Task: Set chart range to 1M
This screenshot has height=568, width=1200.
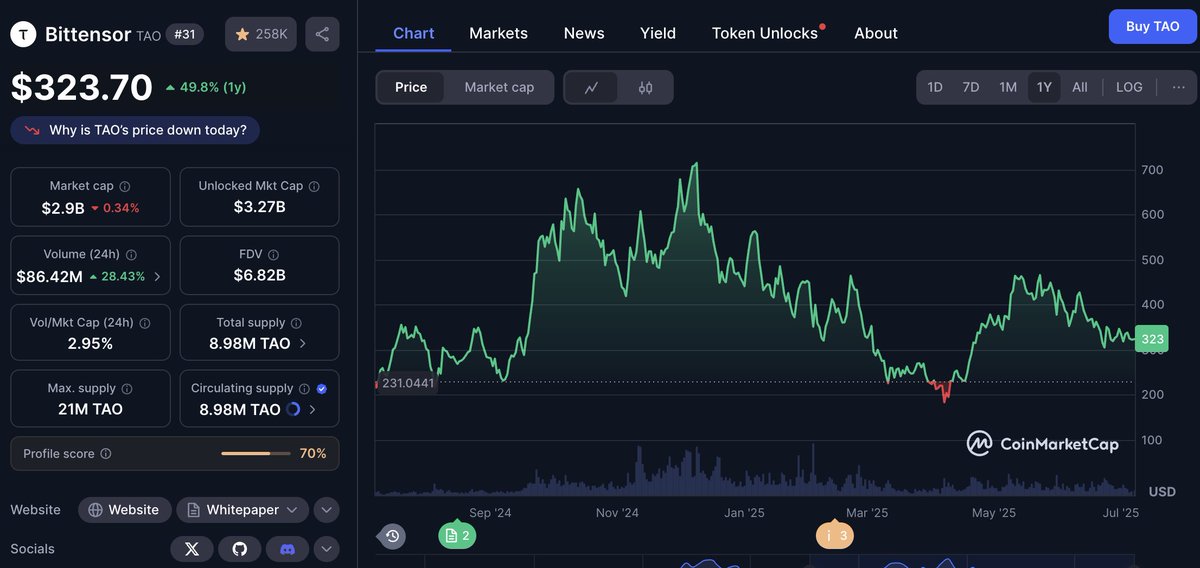Action: [1008, 87]
